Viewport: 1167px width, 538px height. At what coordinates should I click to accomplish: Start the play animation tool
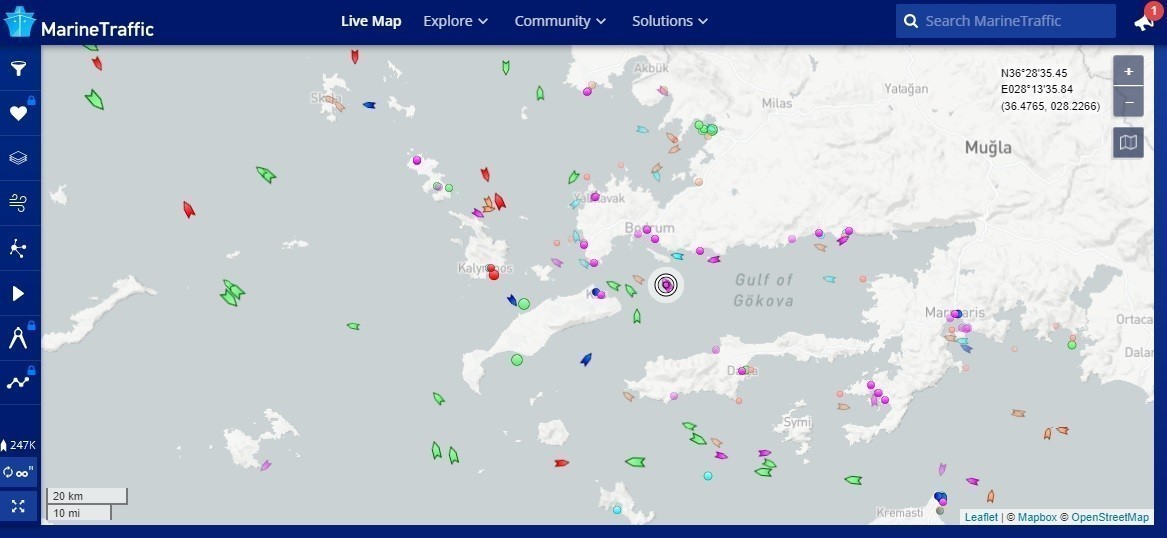[18, 293]
